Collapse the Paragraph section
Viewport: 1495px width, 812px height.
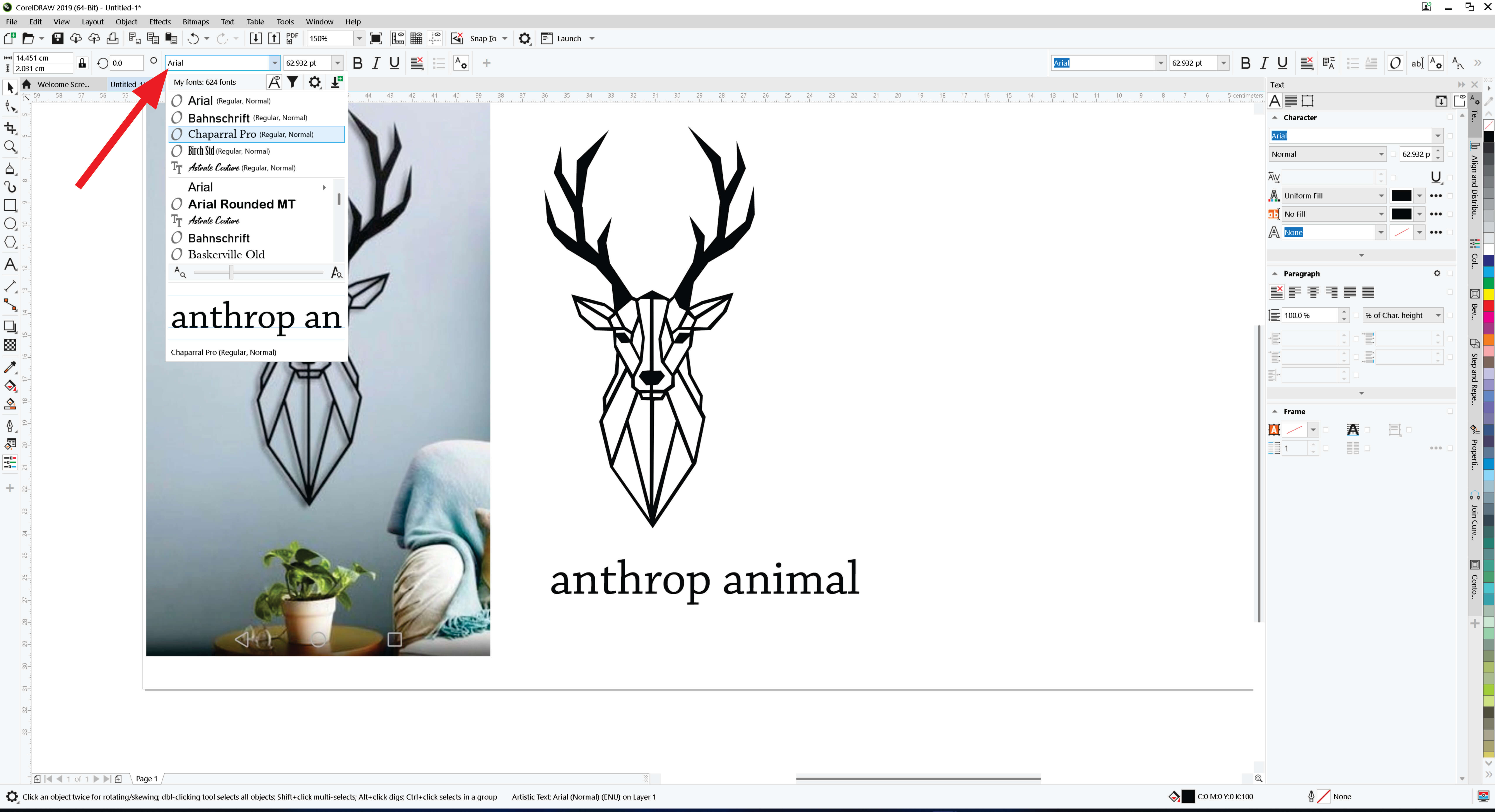click(1275, 273)
